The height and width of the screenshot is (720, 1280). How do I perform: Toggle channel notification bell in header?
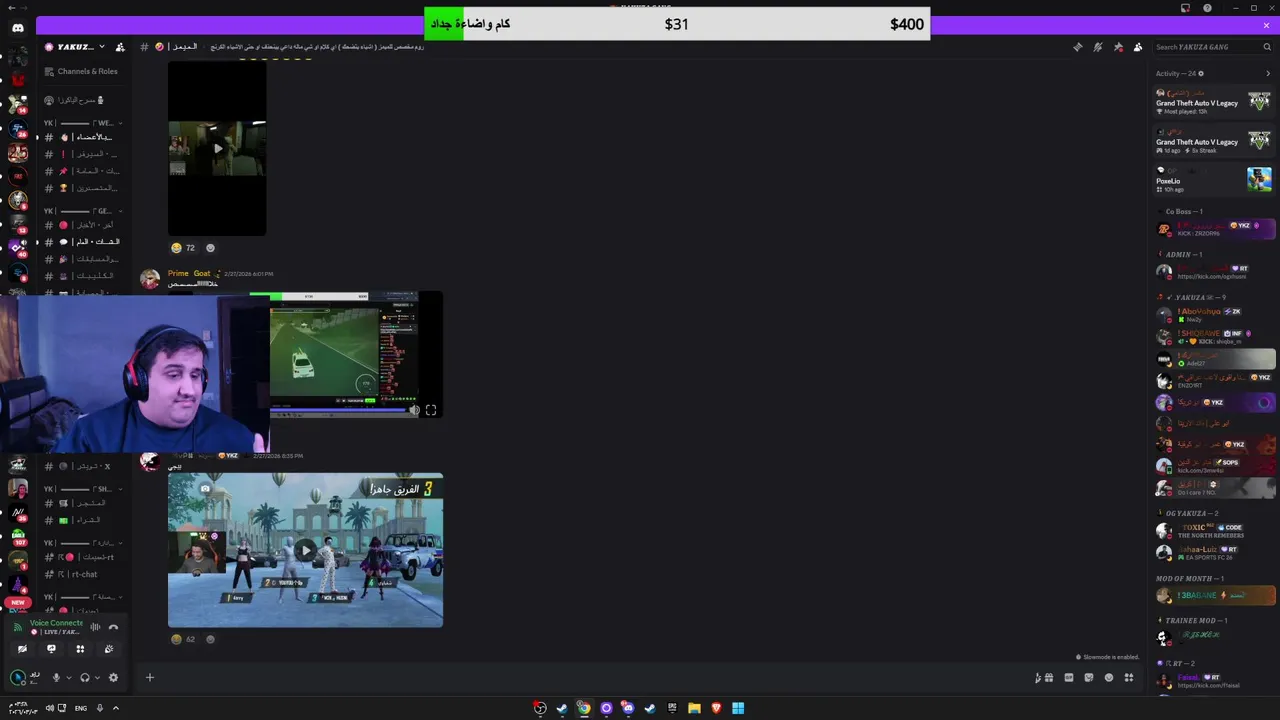(x=1098, y=47)
